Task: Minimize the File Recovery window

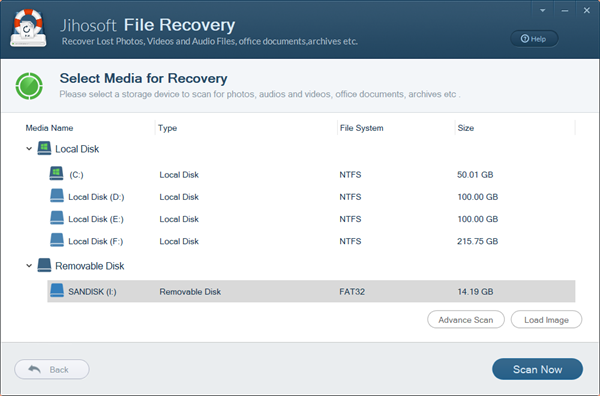Action: point(565,11)
